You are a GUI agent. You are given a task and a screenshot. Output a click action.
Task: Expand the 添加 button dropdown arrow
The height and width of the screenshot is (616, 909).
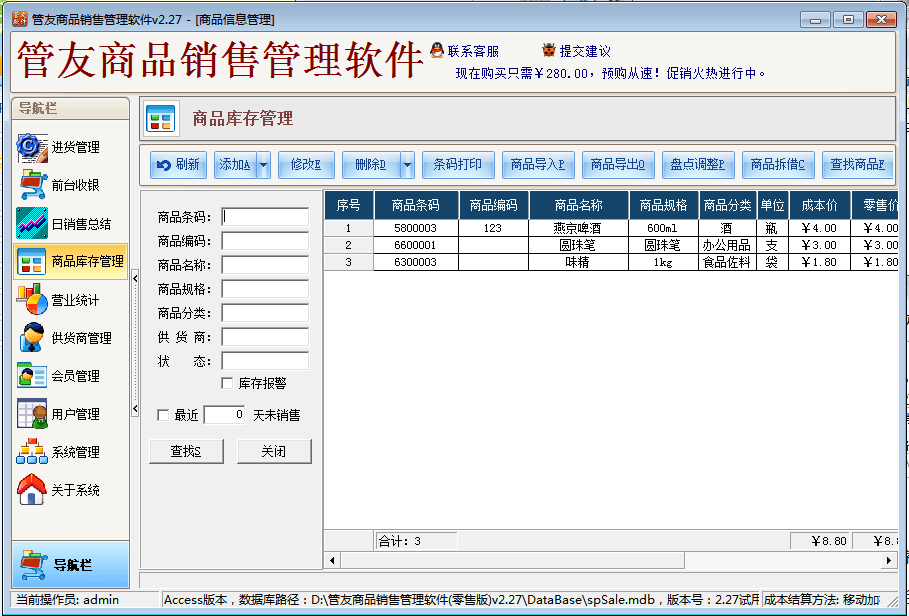[264, 165]
